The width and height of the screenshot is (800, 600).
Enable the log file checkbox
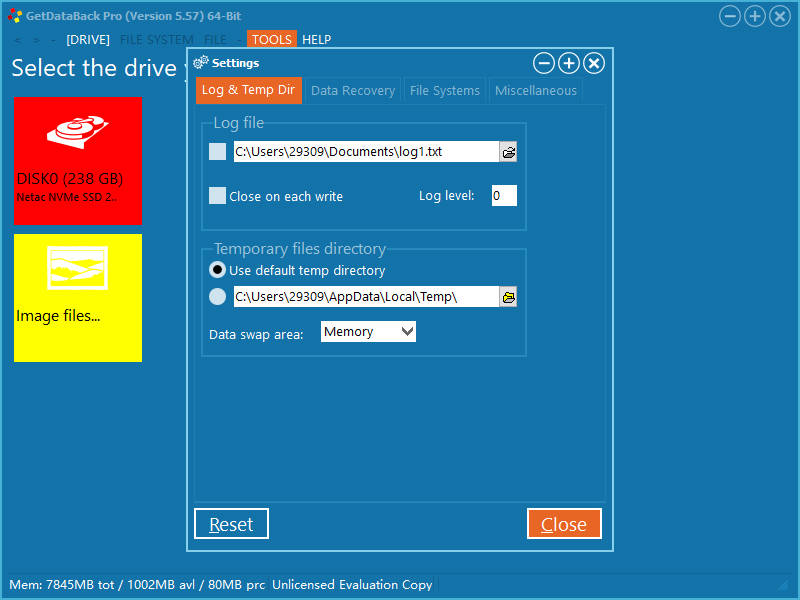pos(218,152)
